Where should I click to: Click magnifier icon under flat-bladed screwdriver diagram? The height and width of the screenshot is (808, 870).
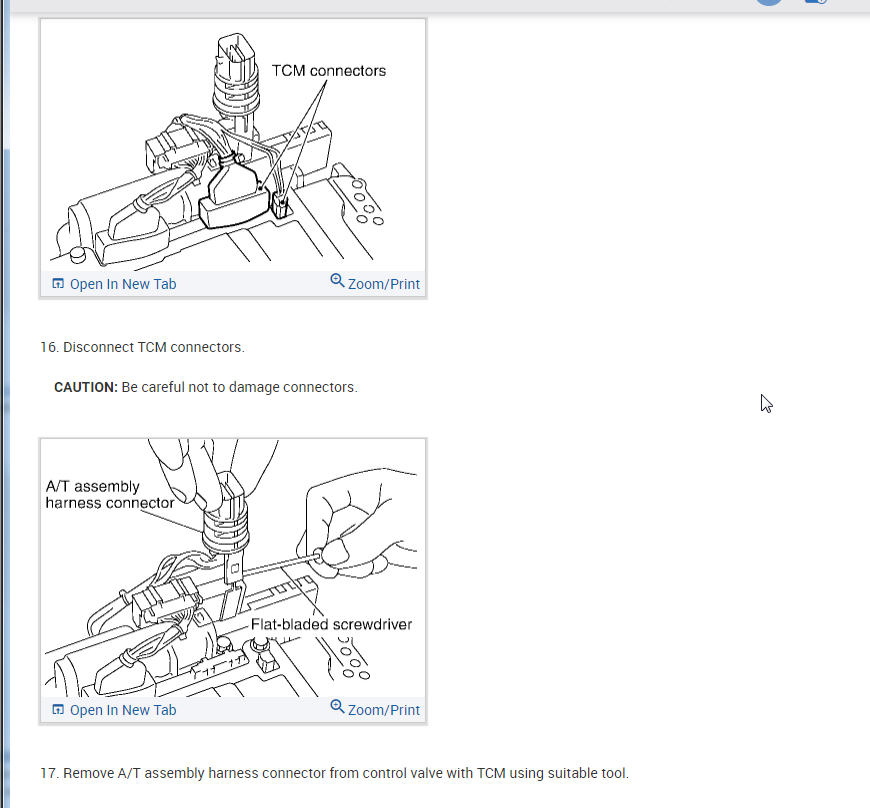(x=337, y=707)
